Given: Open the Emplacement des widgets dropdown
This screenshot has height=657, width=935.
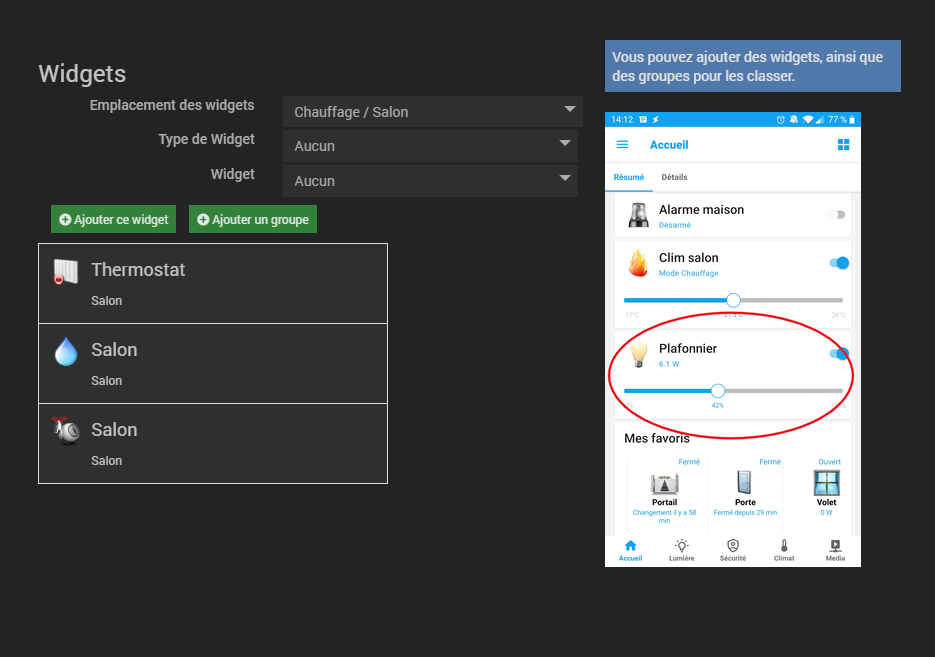Looking at the screenshot, I should click(x=432, y=112).
